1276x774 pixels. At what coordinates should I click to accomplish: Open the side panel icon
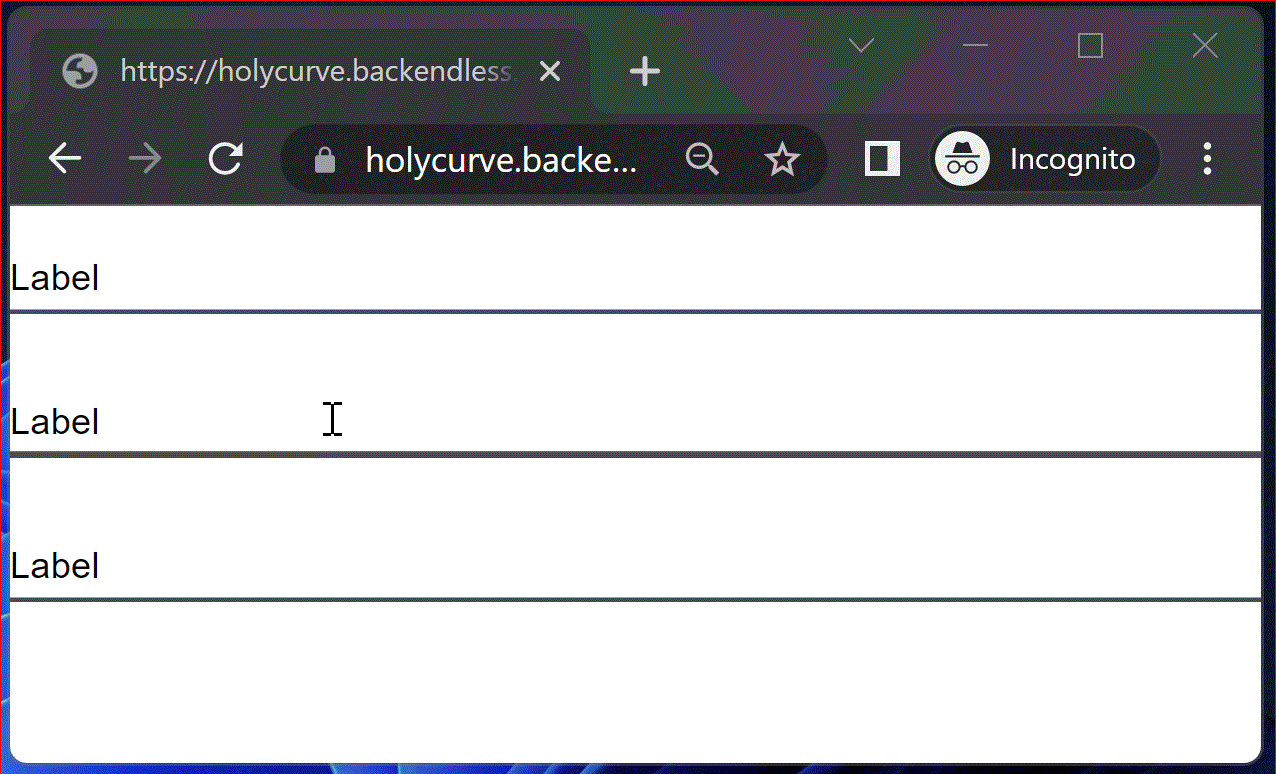click(881, 158)
